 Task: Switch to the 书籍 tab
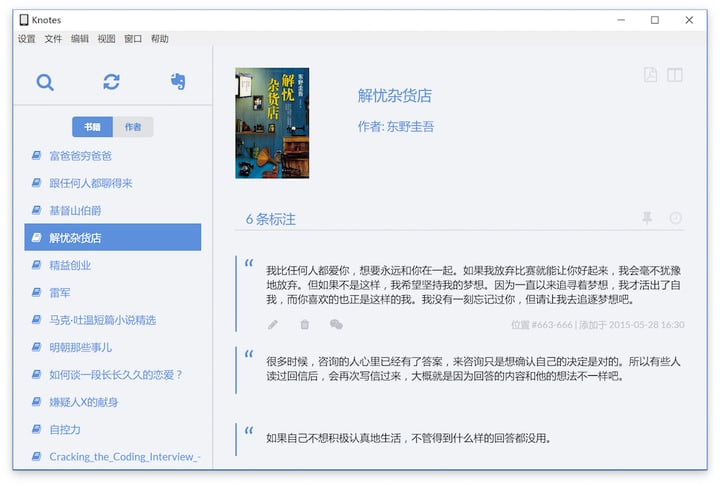[92, 127]
